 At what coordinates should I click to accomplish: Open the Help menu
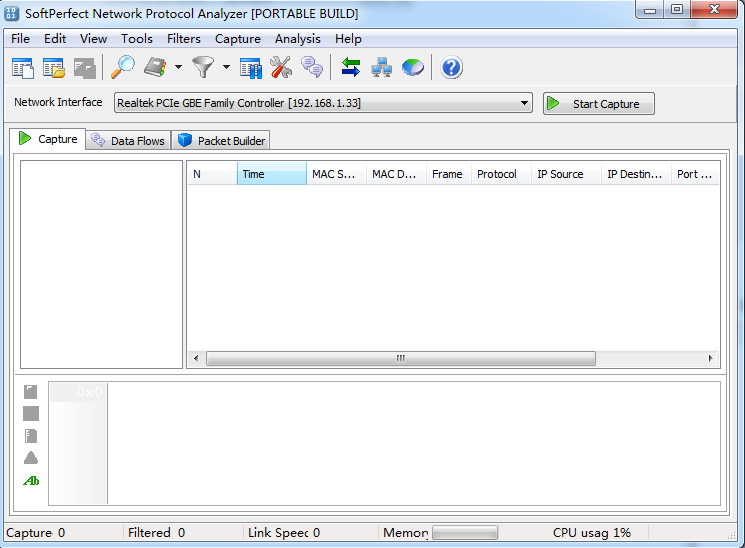click(x=348, y=38)
